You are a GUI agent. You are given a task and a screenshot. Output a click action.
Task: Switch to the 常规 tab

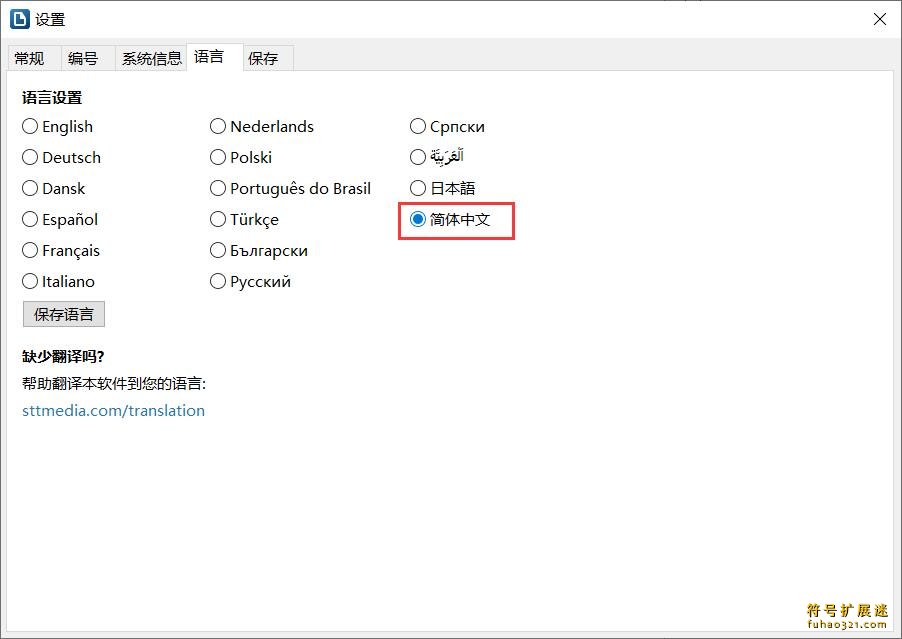tap(30, 58)
